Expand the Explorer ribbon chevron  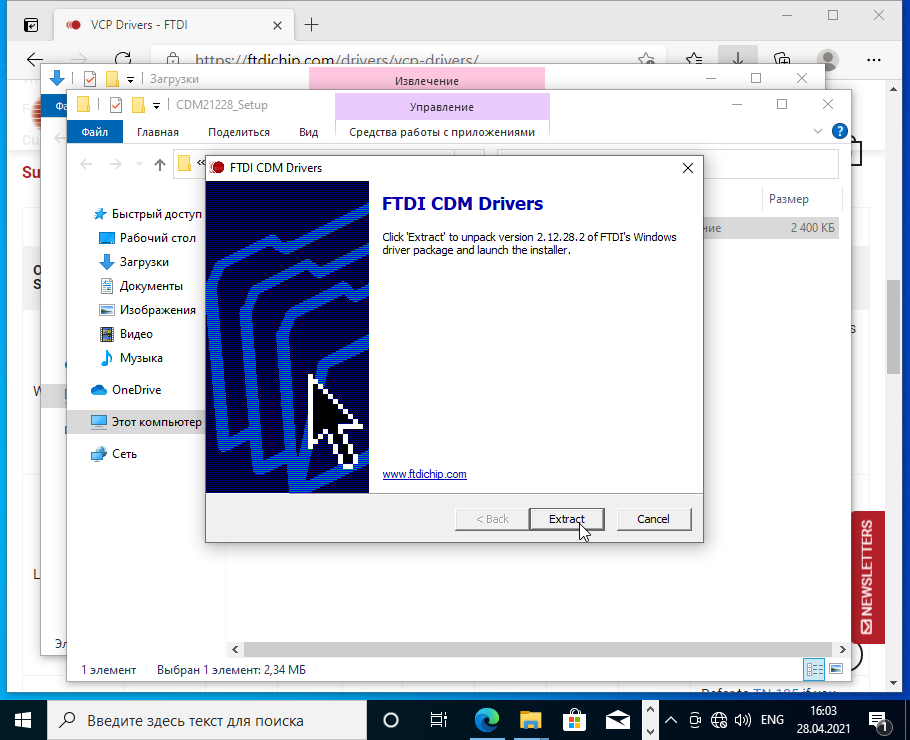point(818,131)
